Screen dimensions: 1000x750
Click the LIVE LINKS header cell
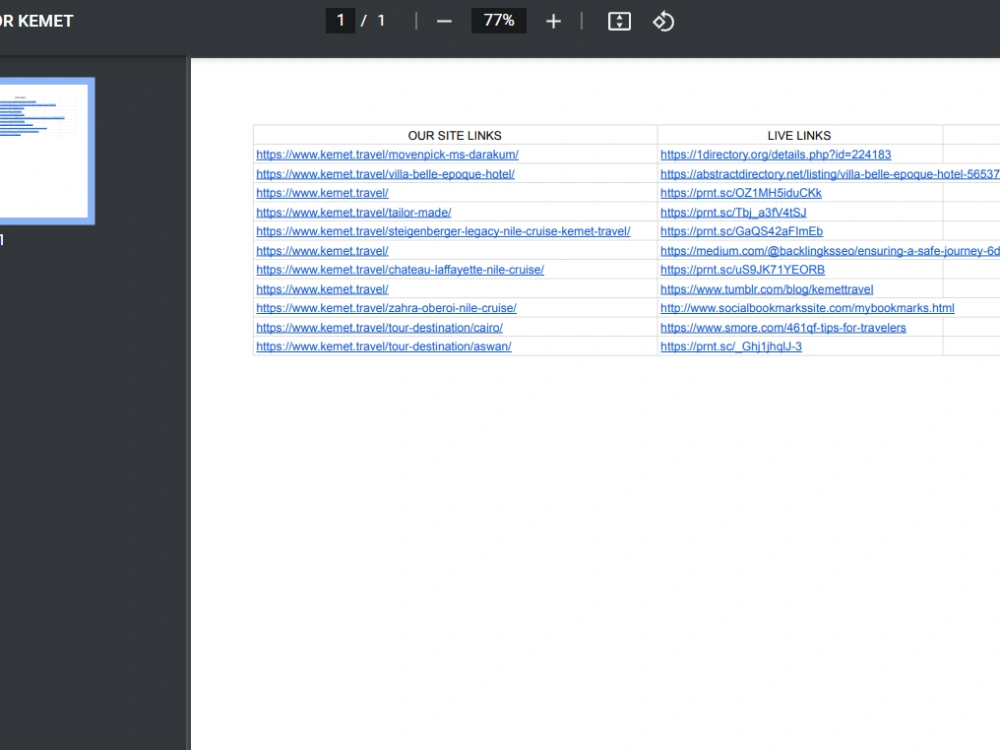[799, 135]
